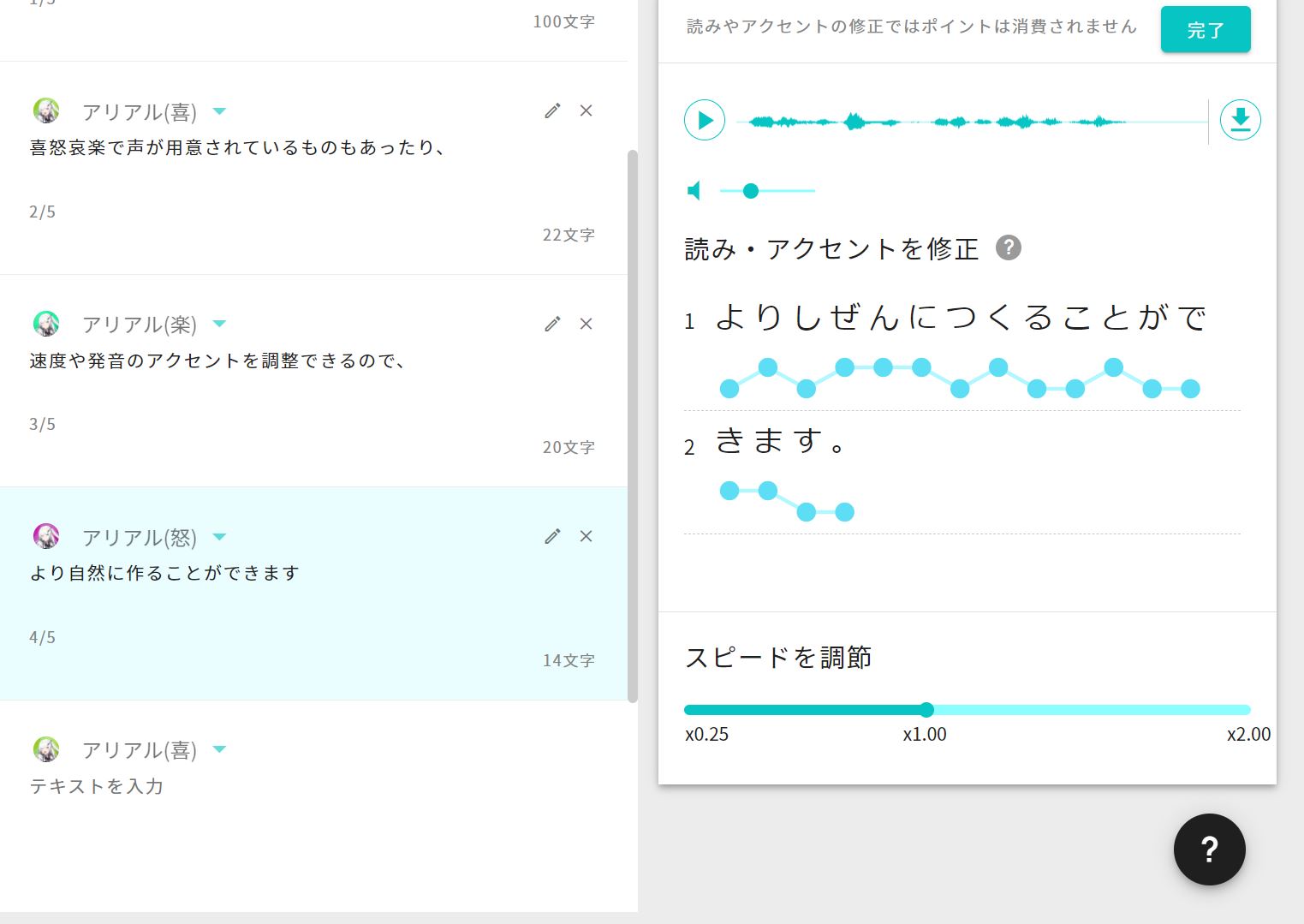Expand the bottom アリアル(喜) voice dropdown
The width and height of the screenshot is (1304, 924).
click(219, 749)
